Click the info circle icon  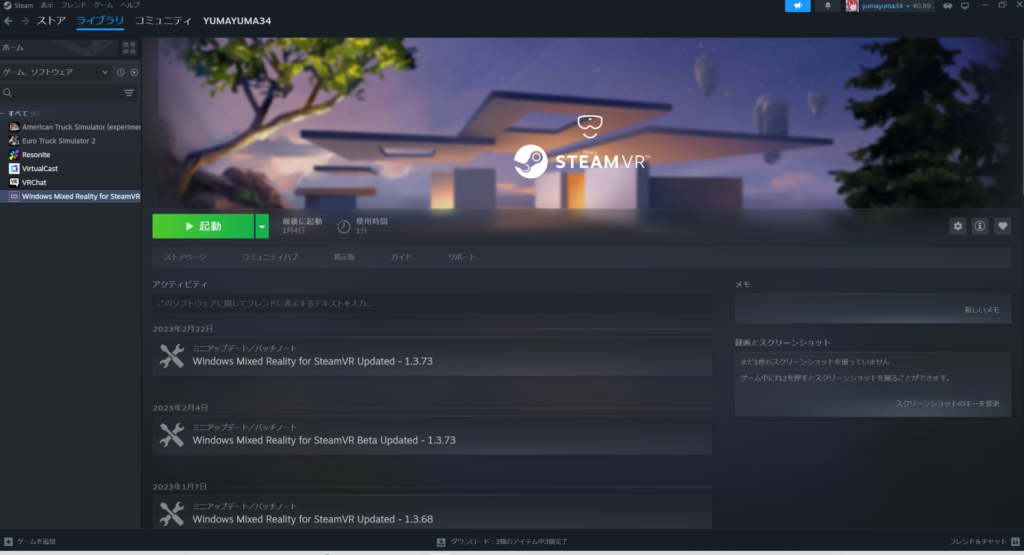click(x=980, y=226)
